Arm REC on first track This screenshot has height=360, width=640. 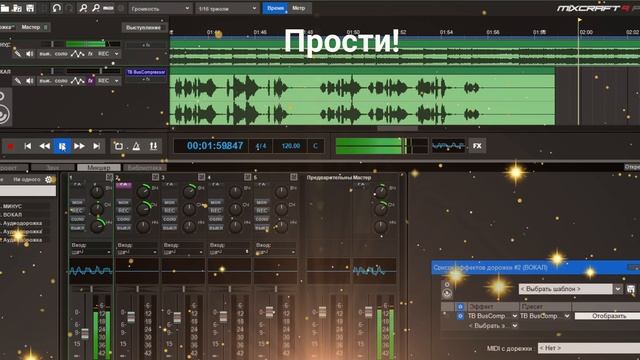103,54
